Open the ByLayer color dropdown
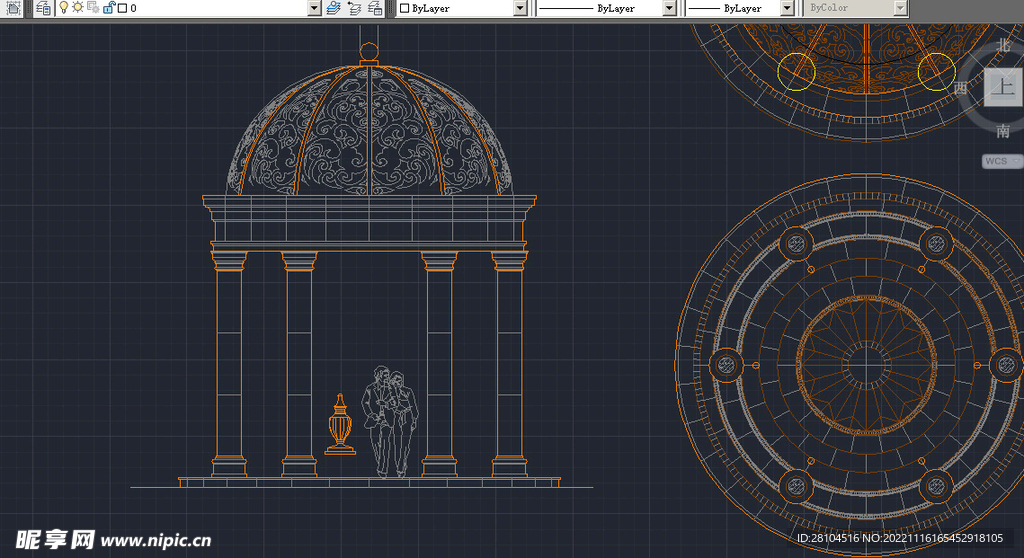Viewport: 1024px width, 558px height. tap(520, 8)
